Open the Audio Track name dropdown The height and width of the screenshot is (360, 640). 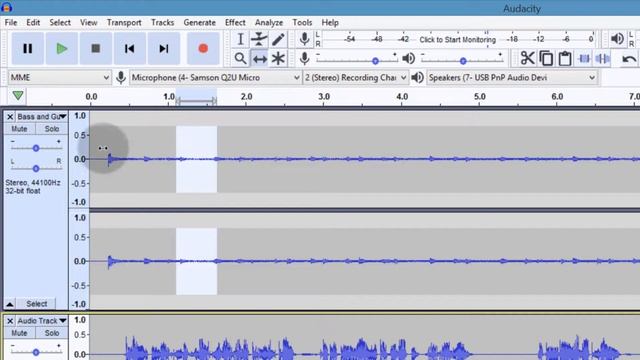42,321
